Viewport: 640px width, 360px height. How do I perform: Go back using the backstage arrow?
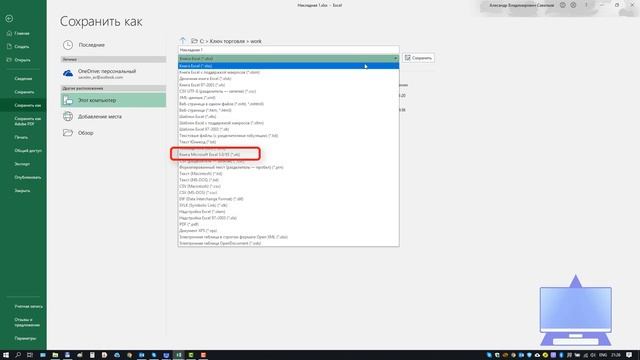9,18
